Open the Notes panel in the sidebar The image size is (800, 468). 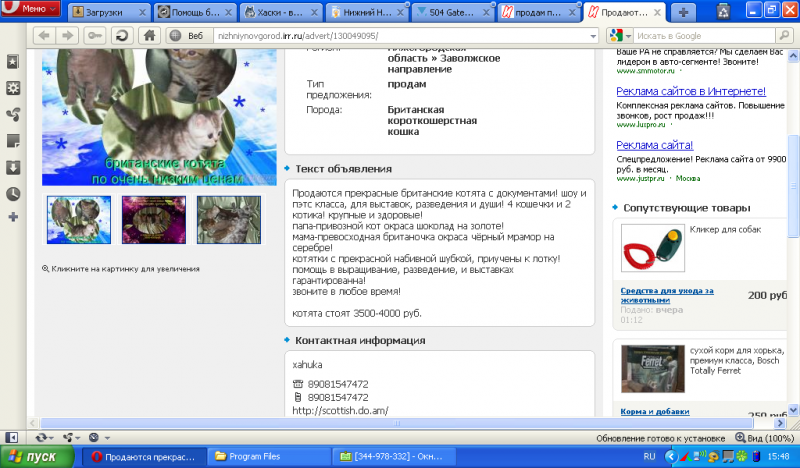click(12, 140)
